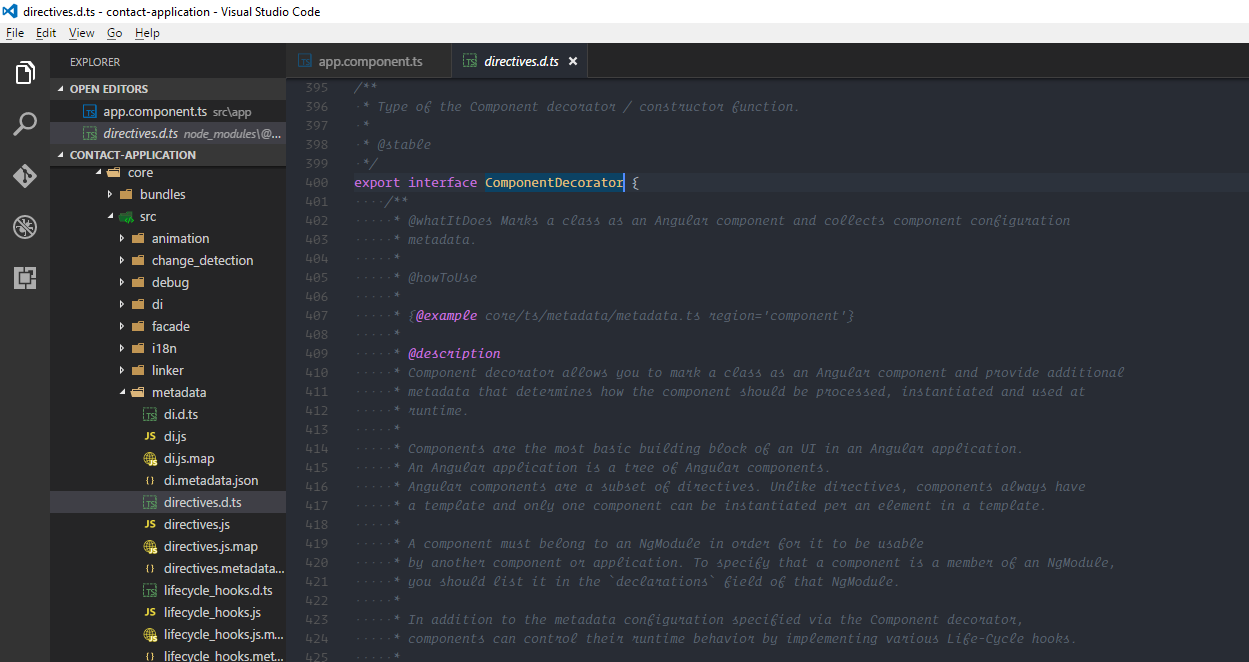Click the TS icon beside lifecycle_hooks.d.ts

tap(150, 591)
